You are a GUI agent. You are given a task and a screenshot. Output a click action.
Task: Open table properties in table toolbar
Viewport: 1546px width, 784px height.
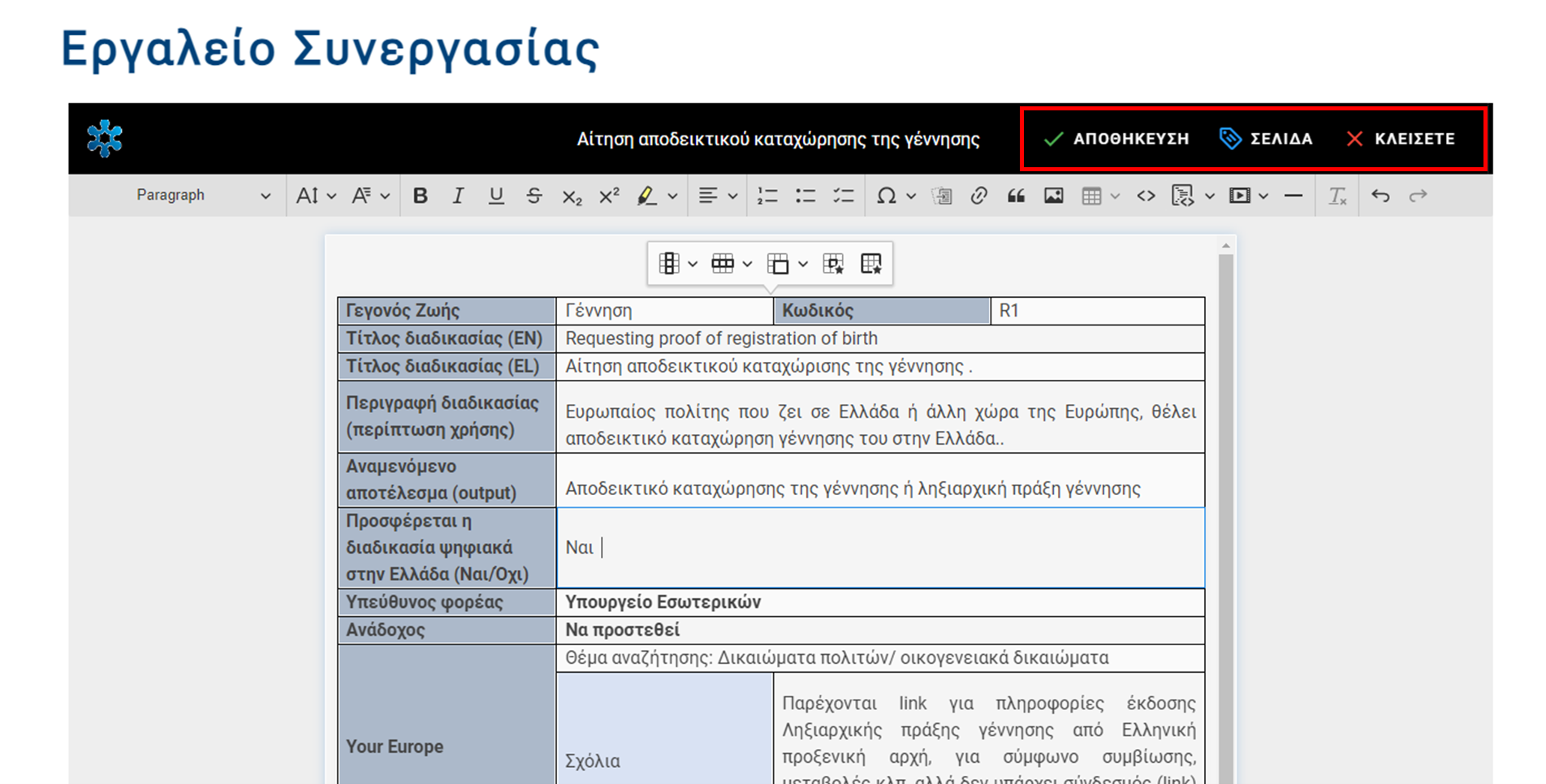871,264
